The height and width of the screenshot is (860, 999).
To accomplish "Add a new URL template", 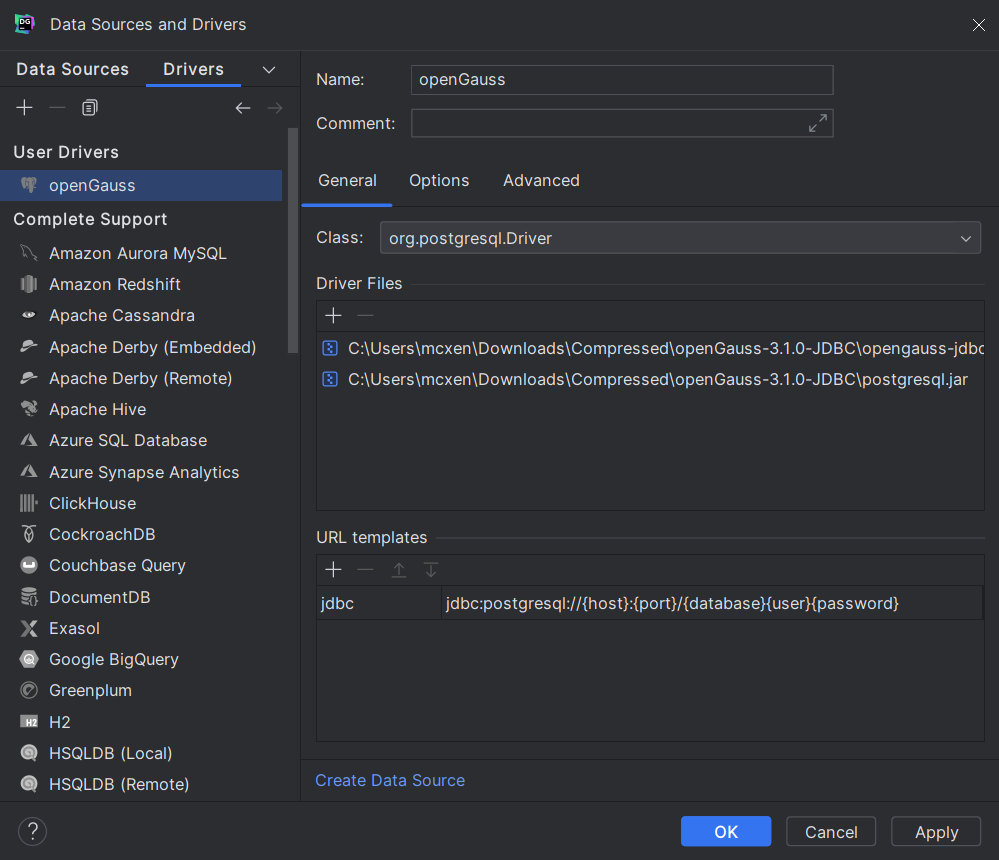I will pyautogui.click(x=334, y=570).
